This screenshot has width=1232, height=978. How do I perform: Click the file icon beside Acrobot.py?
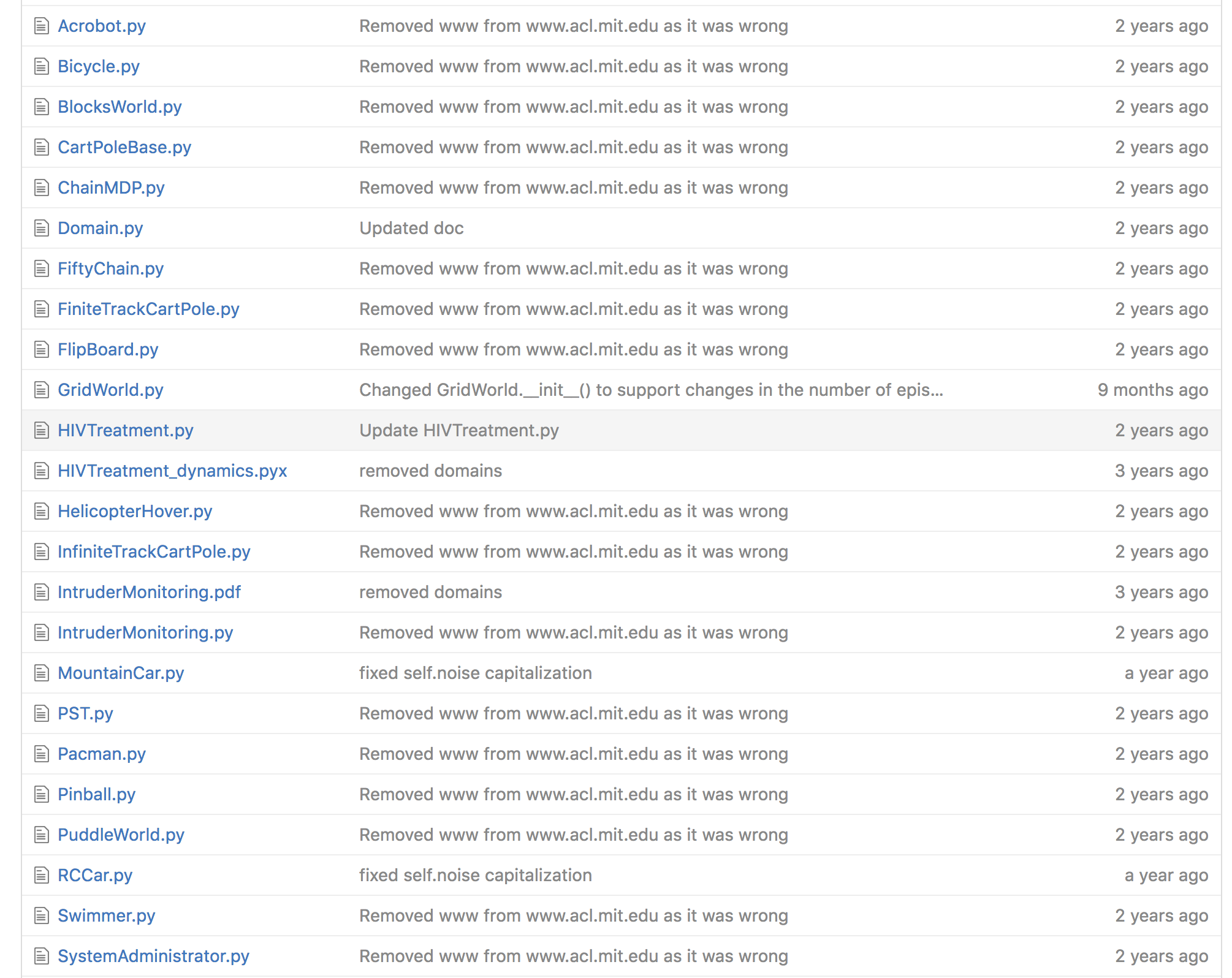41,26
